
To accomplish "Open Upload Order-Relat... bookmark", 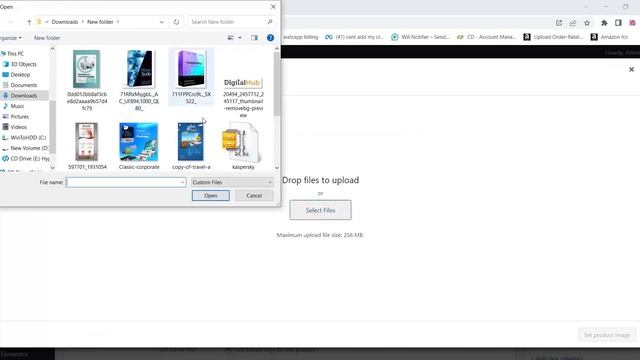I will click(553, 37).
